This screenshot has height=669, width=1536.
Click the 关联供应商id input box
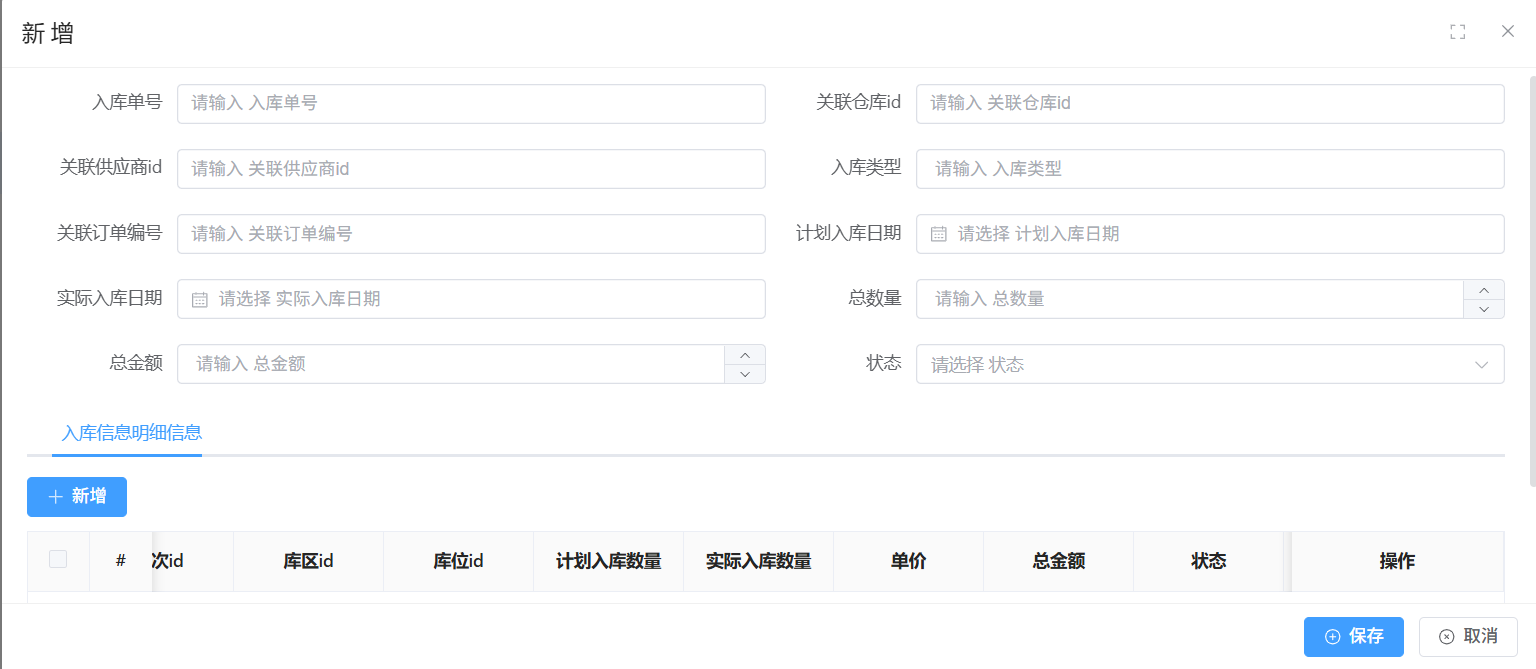coord(471,169)
